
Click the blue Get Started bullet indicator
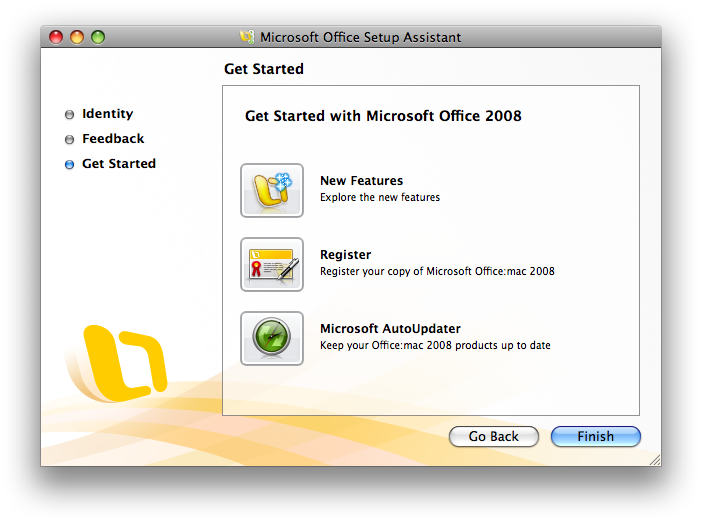coord(69,165)
